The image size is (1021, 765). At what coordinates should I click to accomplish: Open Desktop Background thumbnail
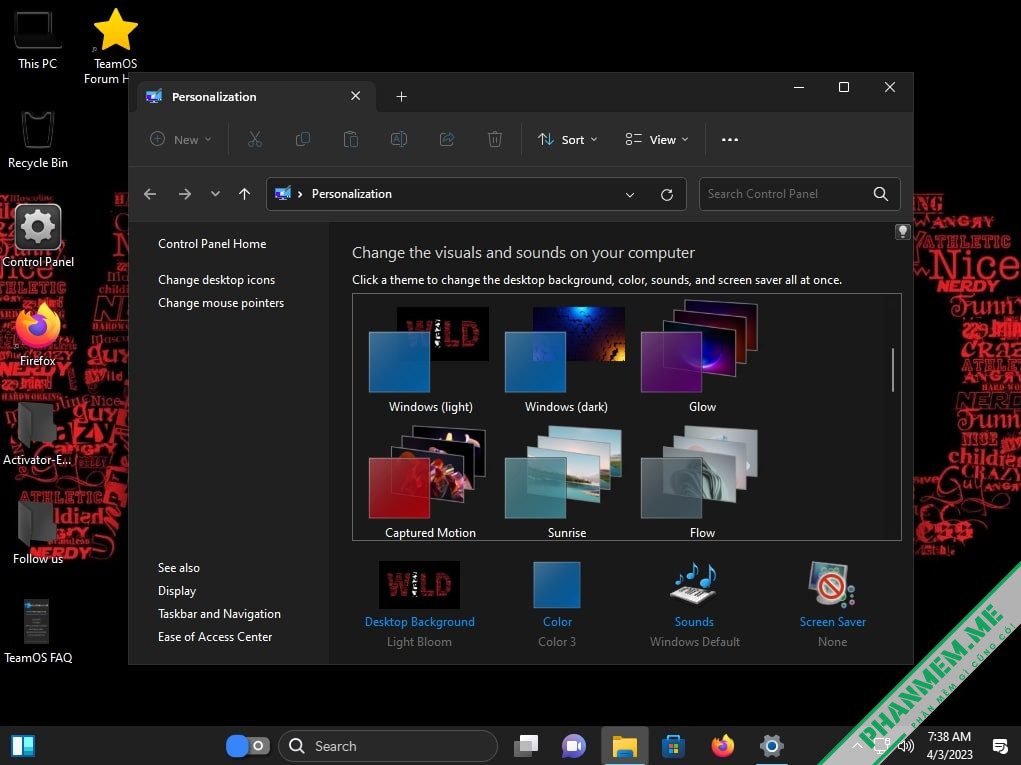[419, 585]
